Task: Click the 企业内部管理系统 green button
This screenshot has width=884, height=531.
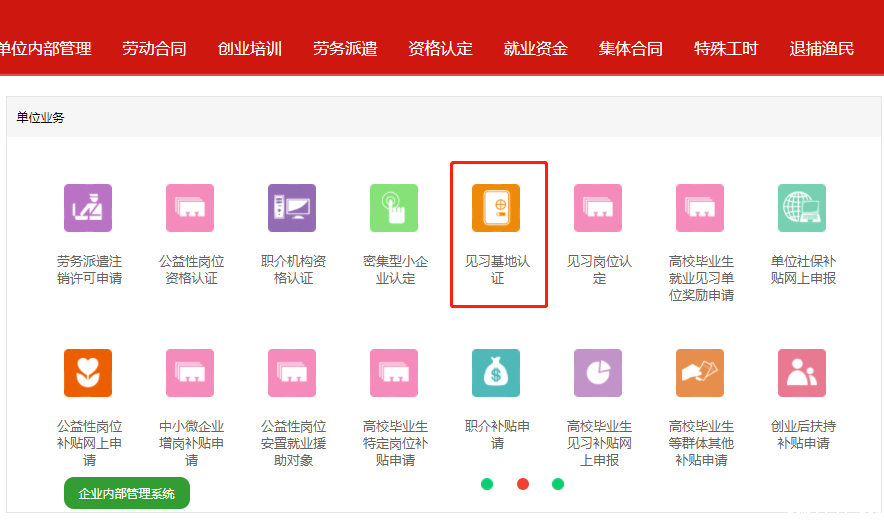Action: tap(127, 493)
